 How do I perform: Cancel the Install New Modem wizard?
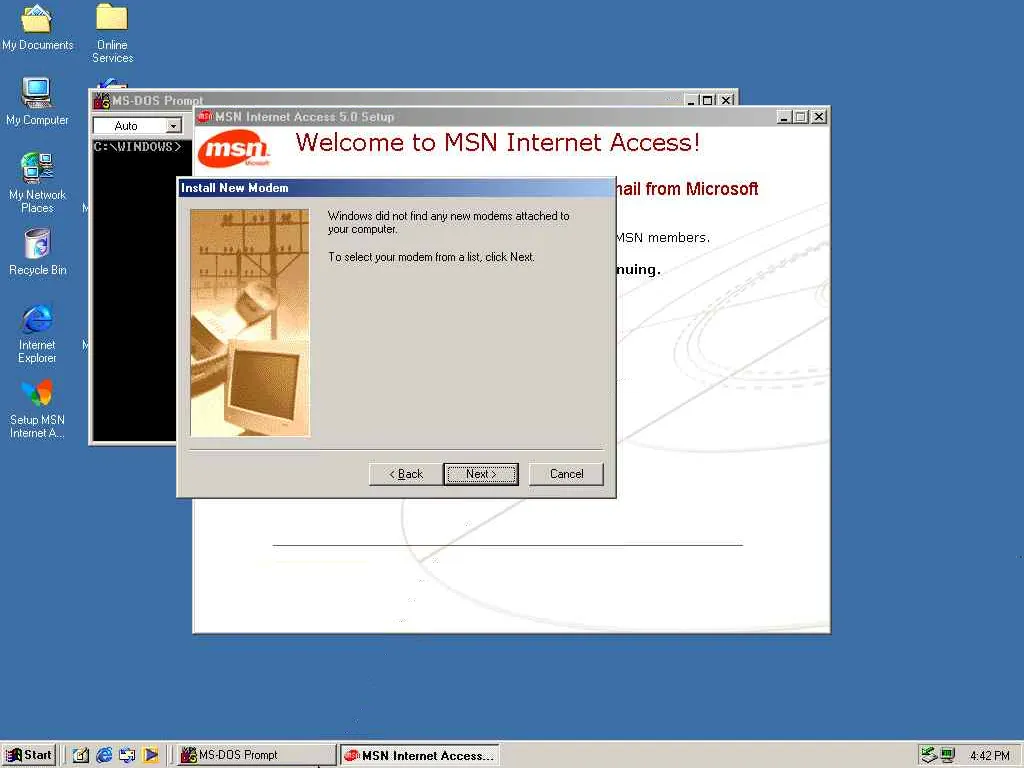(566, 474)
